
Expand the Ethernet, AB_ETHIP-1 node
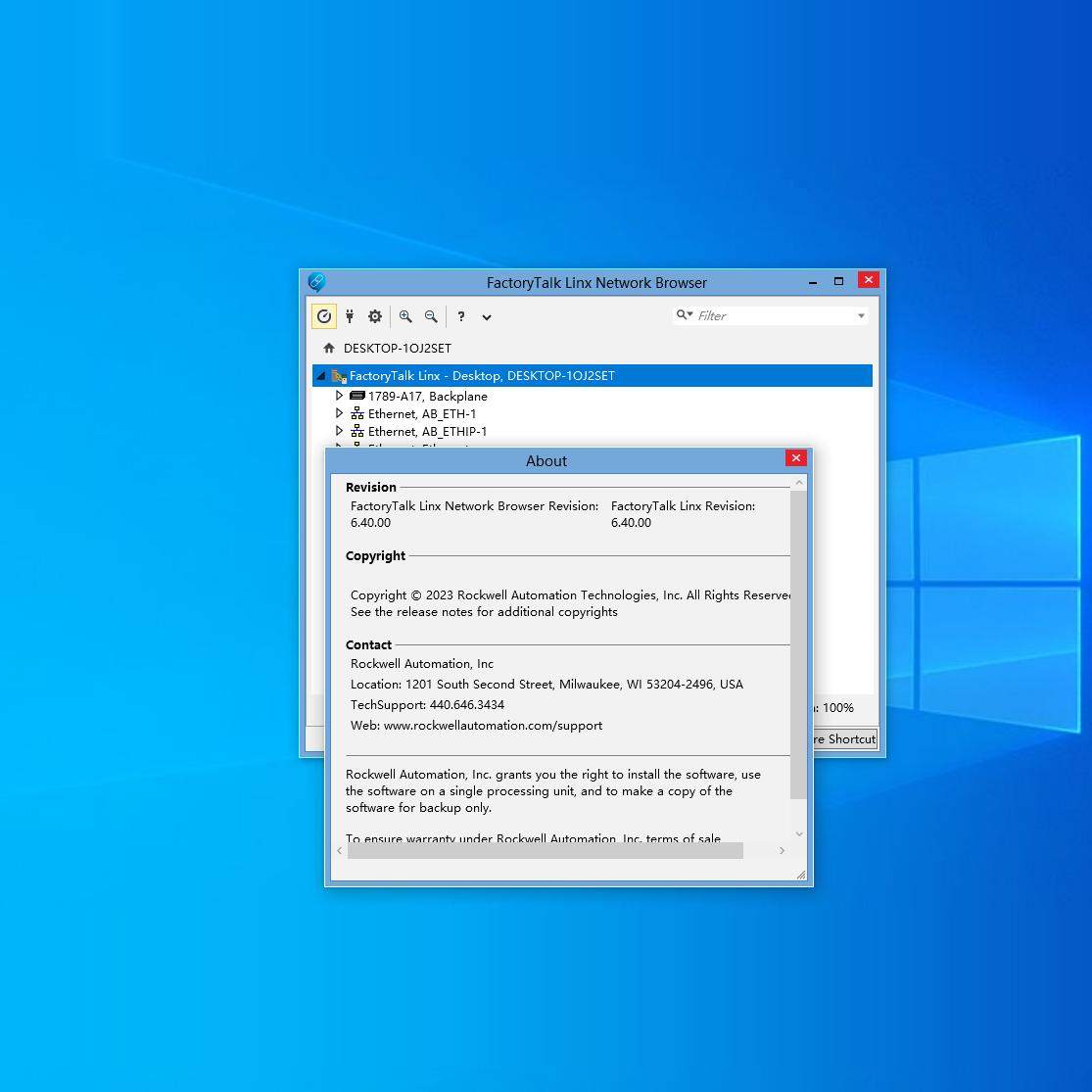[x=339, y=430]
